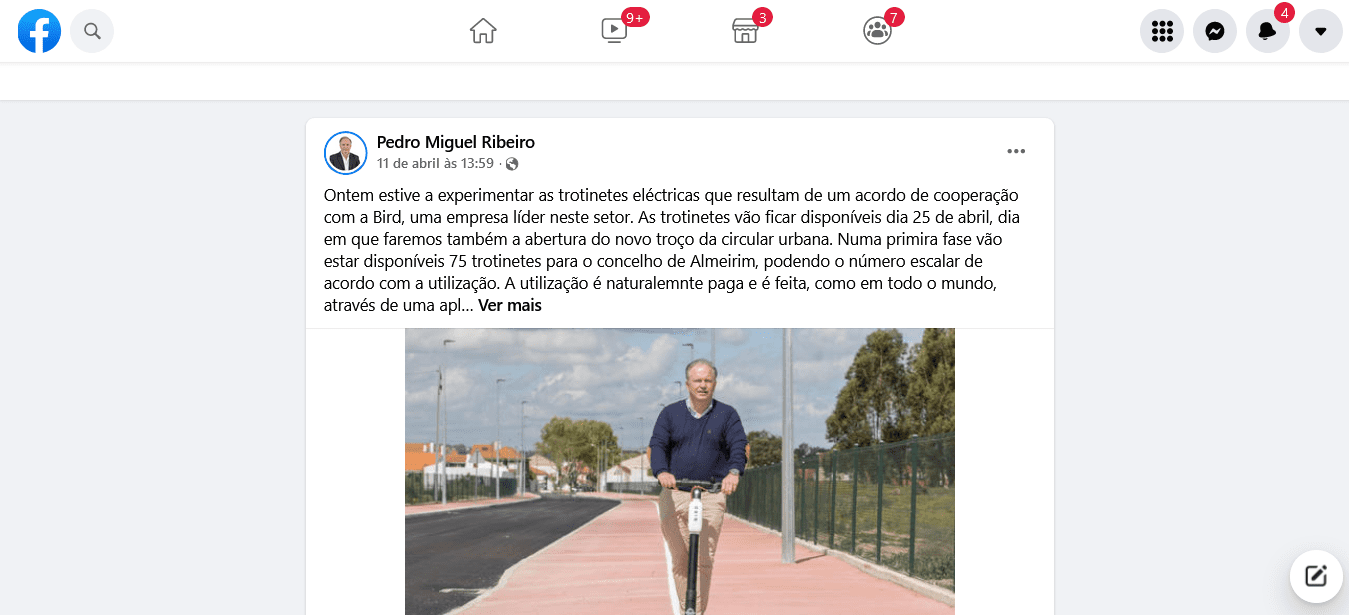Image resolution: width=1349 pixels, height=615 pixels.
Task: Open Pedro Miguel Ribeiro profile name link
Action: click(x=456, y=142)
